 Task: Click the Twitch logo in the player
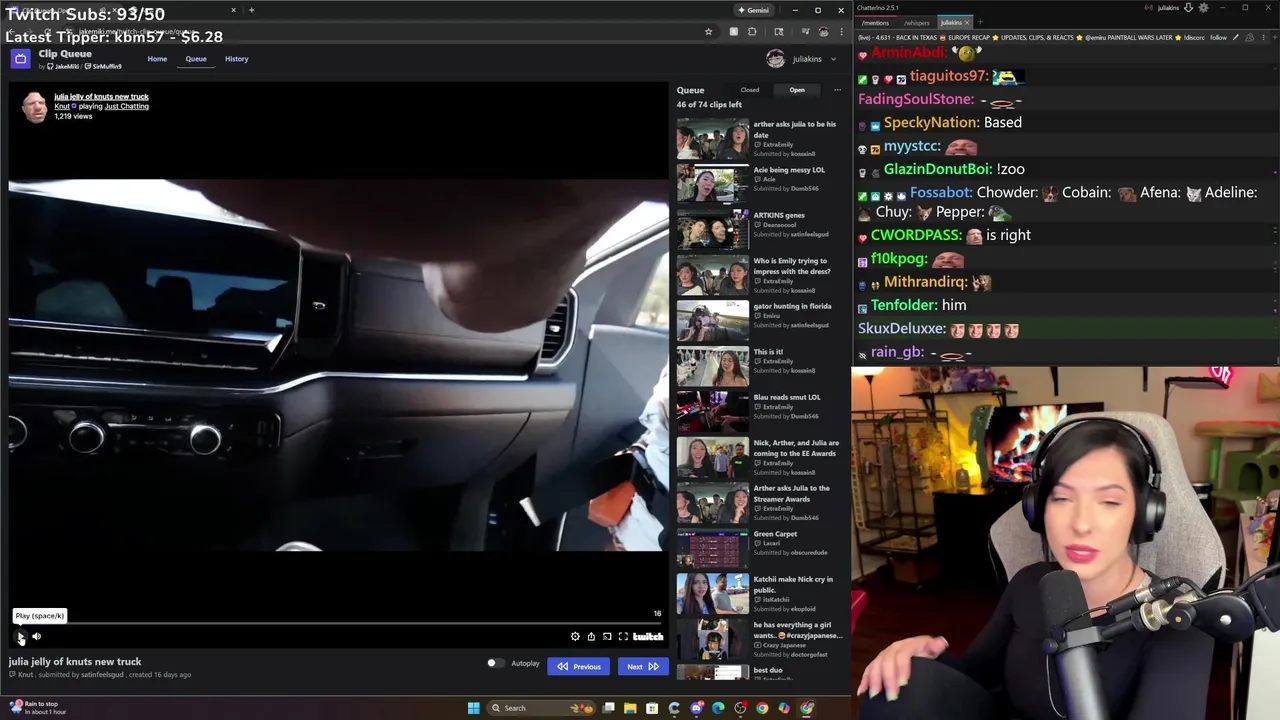coord(648,637)
